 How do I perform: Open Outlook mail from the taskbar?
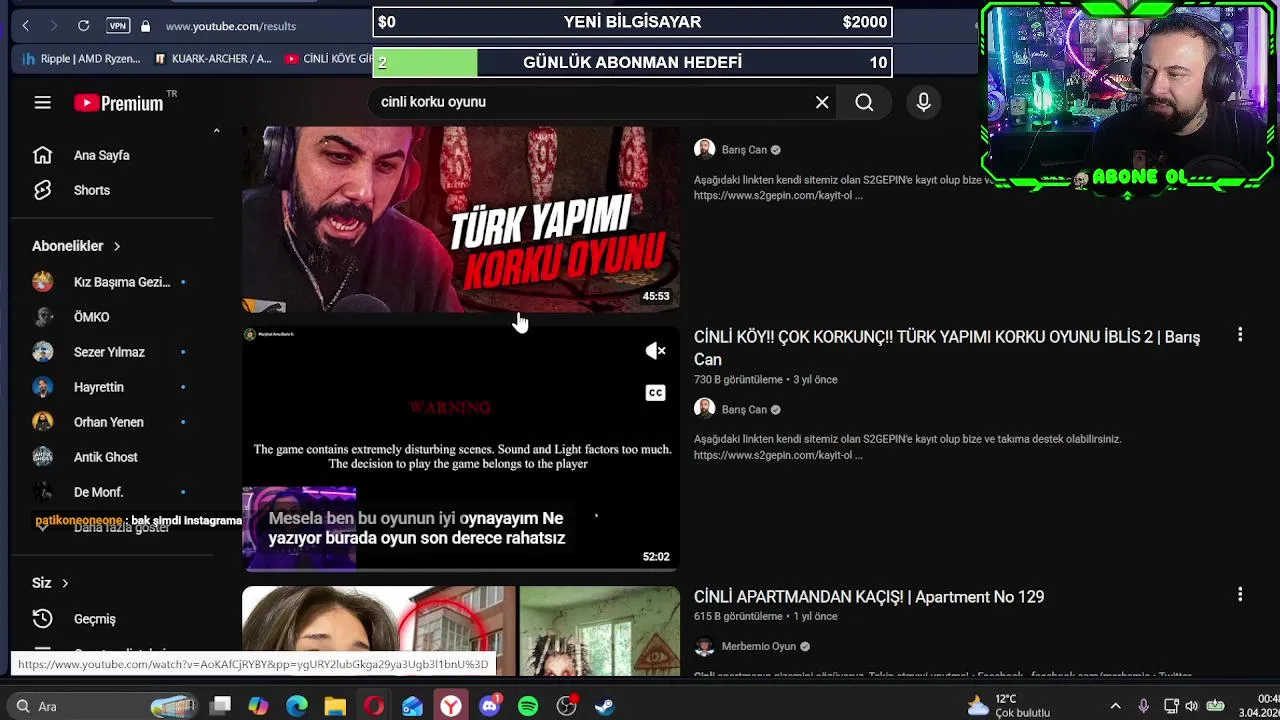point(412,706)
